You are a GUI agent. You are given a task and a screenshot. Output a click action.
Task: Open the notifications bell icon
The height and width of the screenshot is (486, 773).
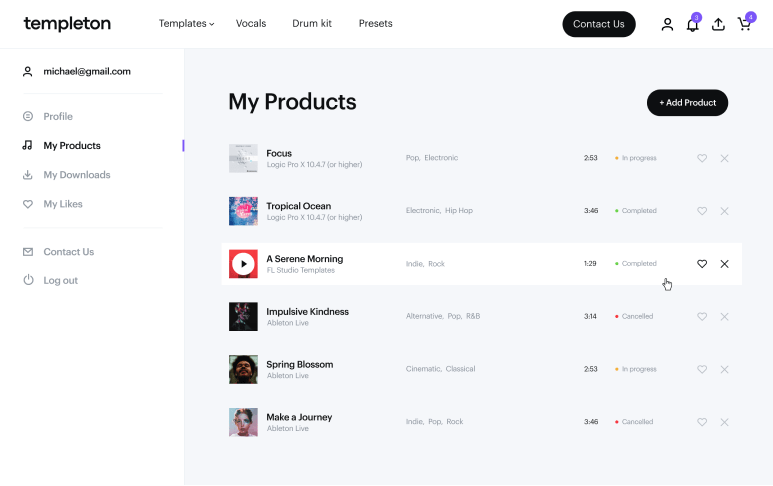692,25
